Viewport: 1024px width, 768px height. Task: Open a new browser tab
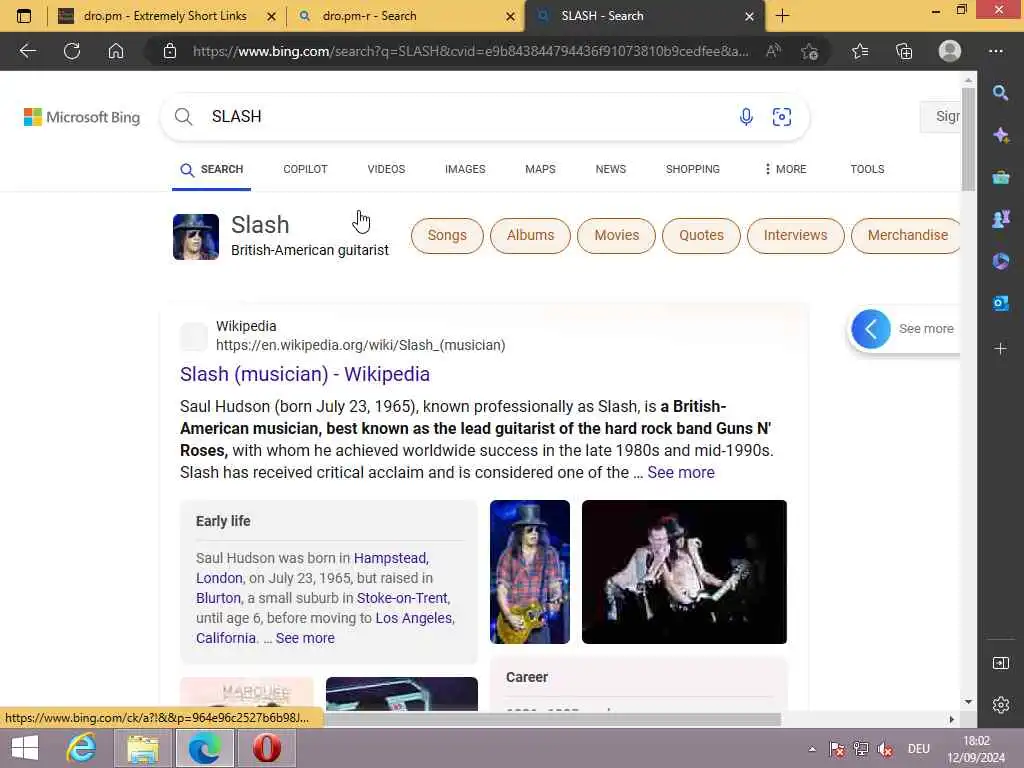(x=782, y=16)
